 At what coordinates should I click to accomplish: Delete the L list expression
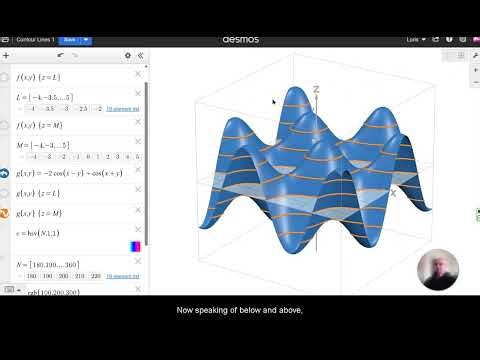138,93
